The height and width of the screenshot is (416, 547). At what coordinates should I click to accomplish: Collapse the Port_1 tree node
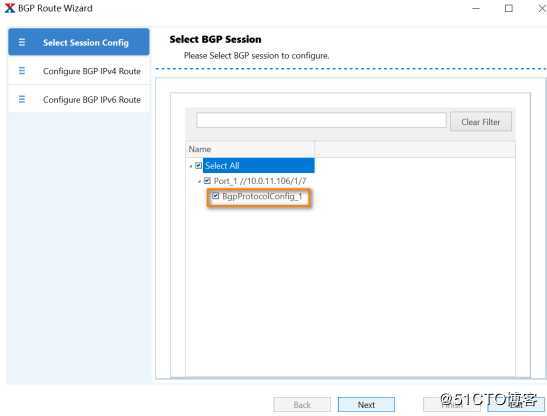[x=199, y=181]
